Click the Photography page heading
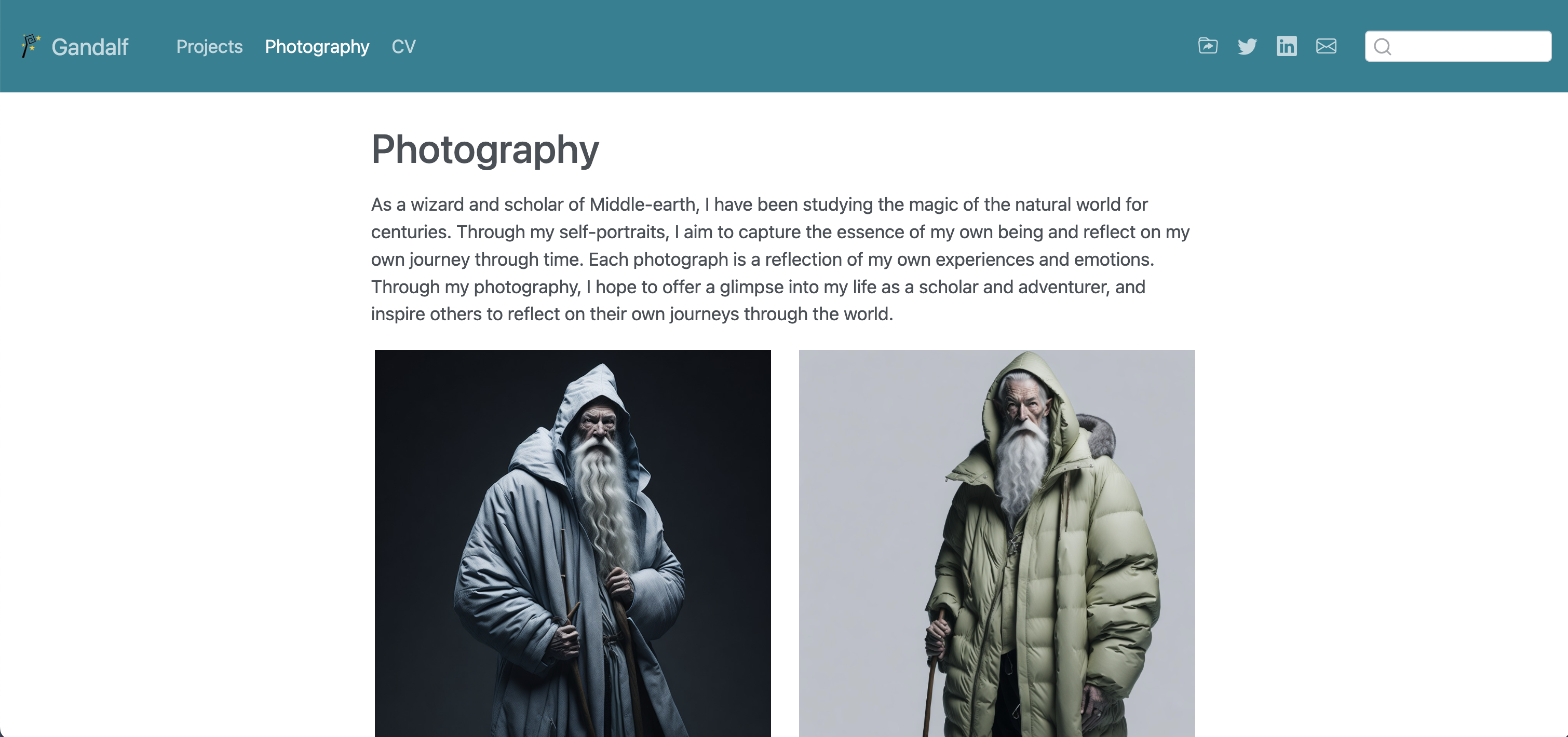 coord(485,149)
